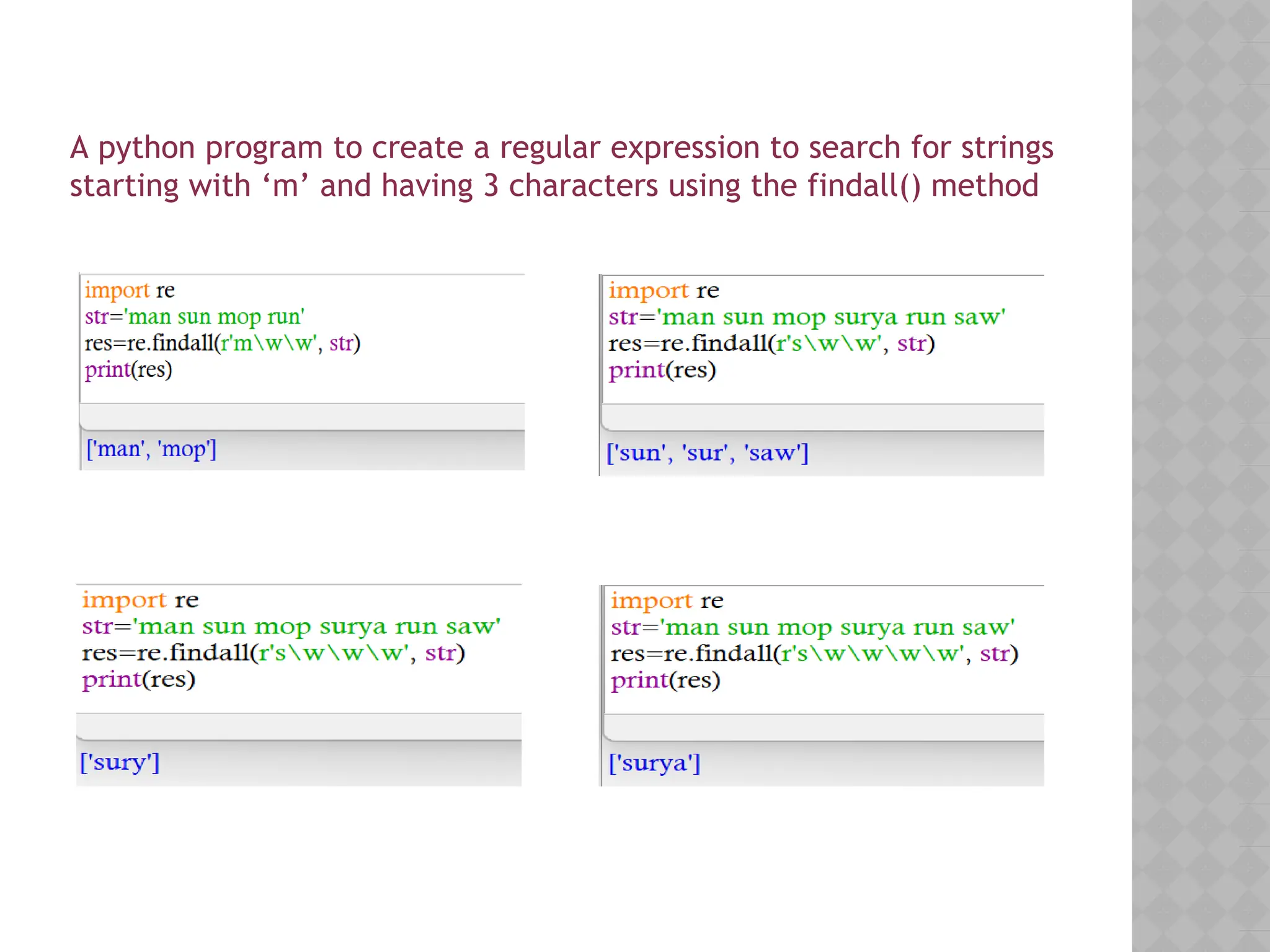
Task: Click import re in the snippet printing ['surya']
Action: click(667, 601)
